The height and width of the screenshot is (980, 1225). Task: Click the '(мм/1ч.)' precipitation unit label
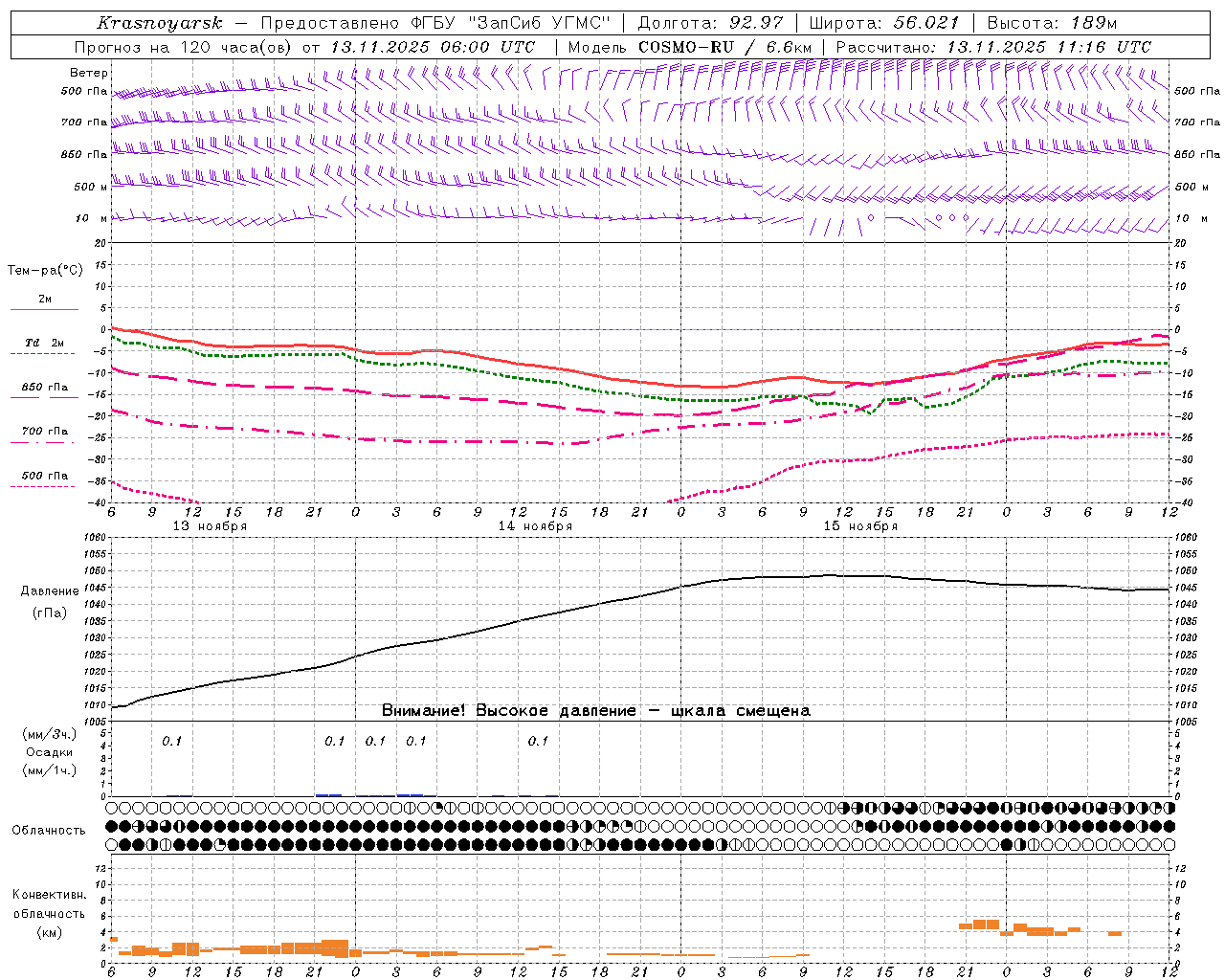pos(50,770)
